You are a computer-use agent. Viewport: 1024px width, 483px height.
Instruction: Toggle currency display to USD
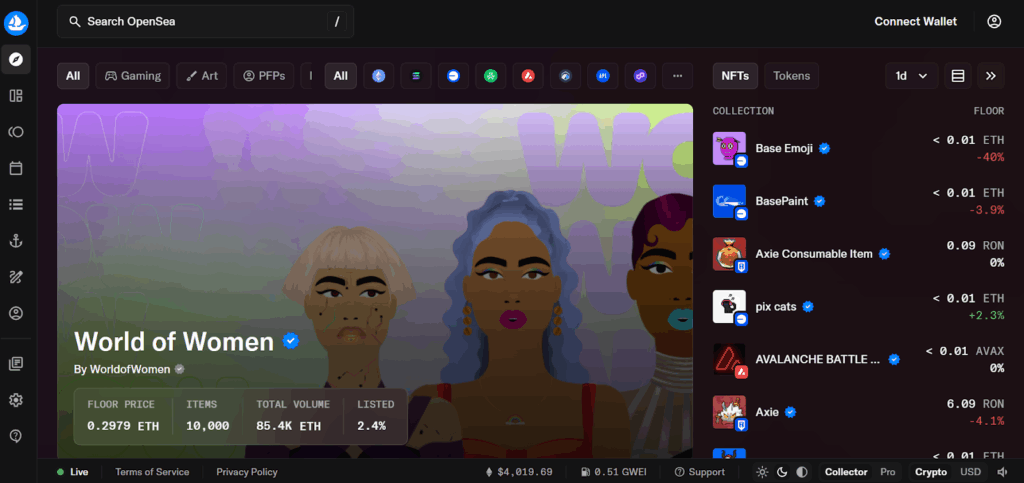click(x=970, y=472)
